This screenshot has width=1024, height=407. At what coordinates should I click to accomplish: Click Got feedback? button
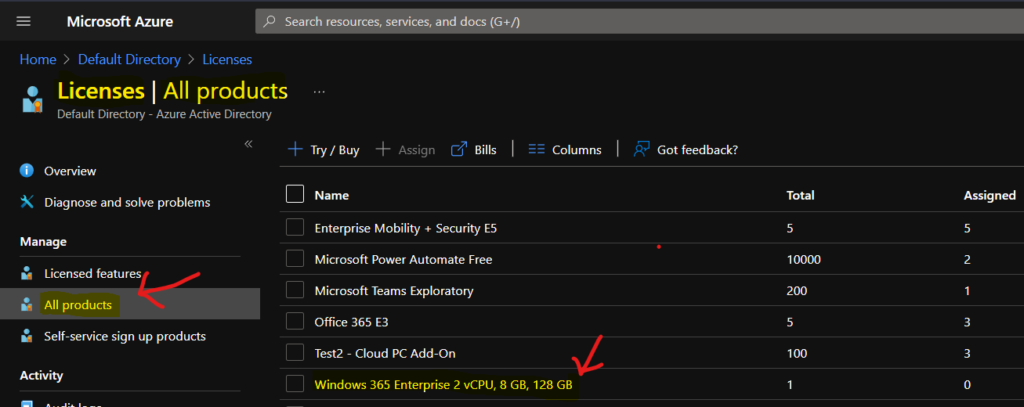click(x=686, y=150)
